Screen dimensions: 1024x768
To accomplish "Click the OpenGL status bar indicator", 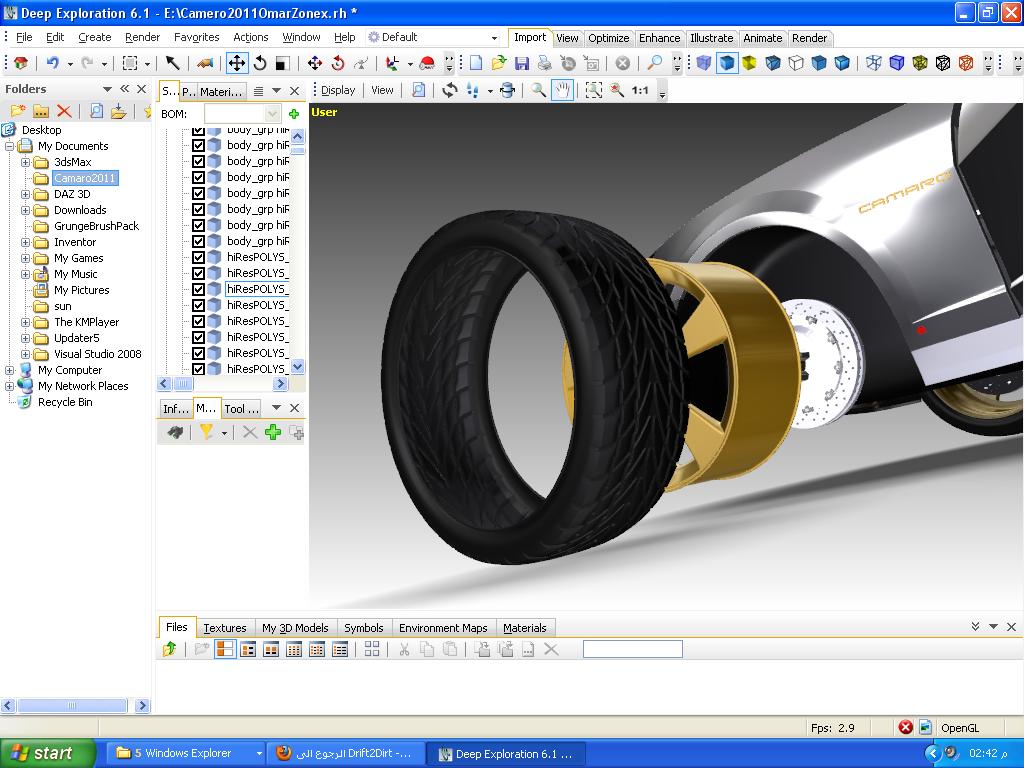I will [x=960, y=728].
